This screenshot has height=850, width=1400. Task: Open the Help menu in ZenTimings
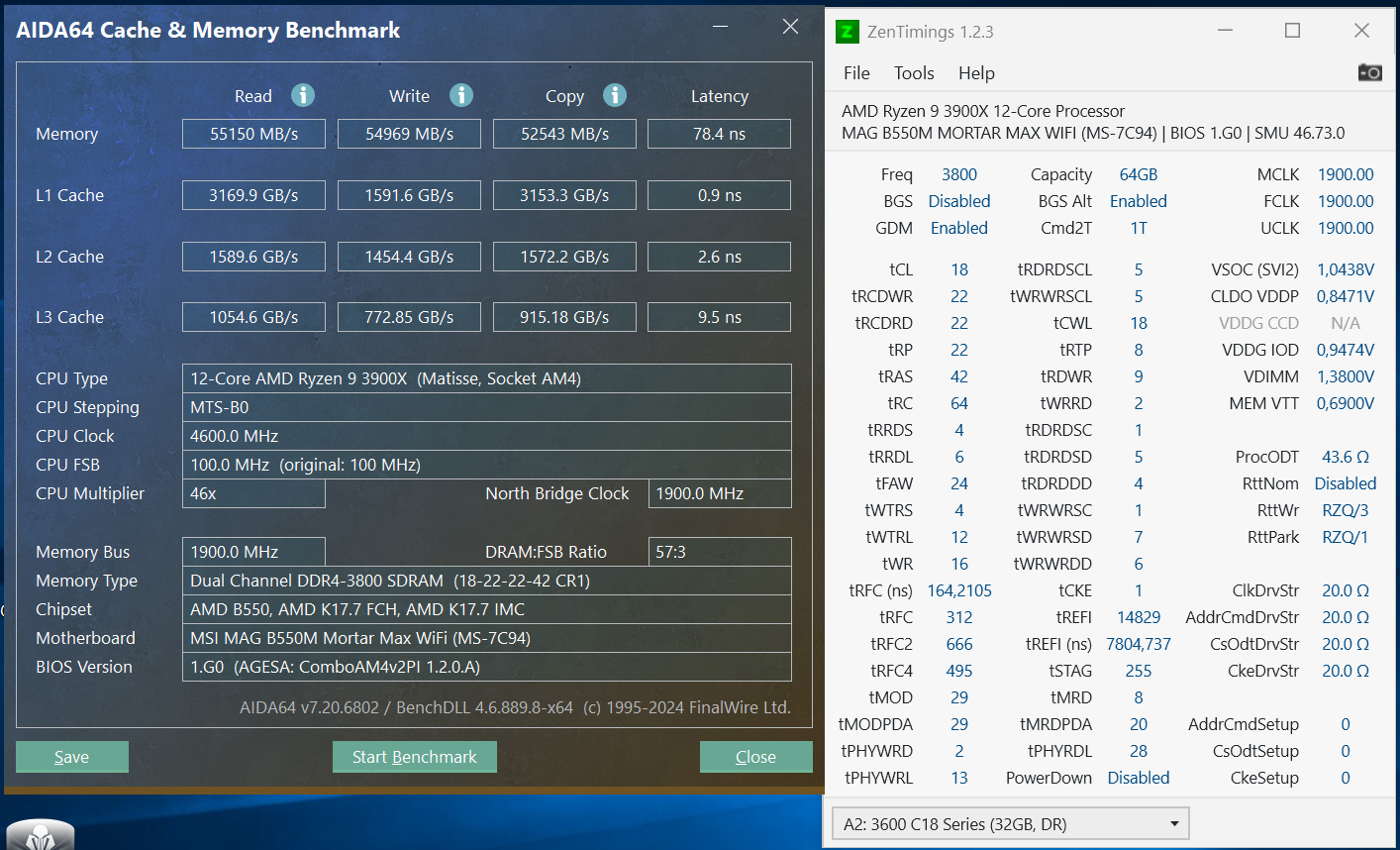click(976, 73)
